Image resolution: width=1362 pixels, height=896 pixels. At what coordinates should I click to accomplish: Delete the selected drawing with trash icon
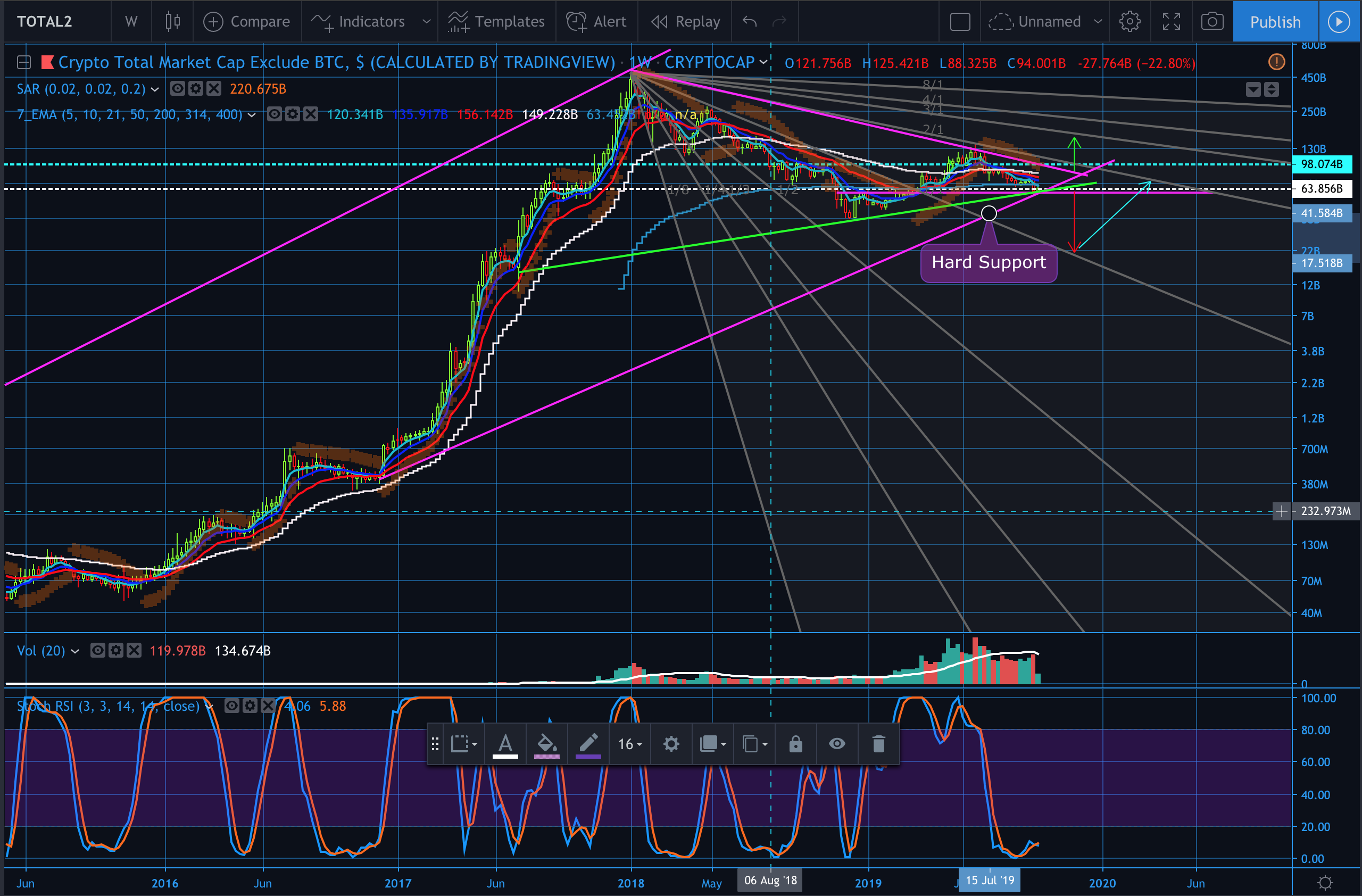click(878, 744)
